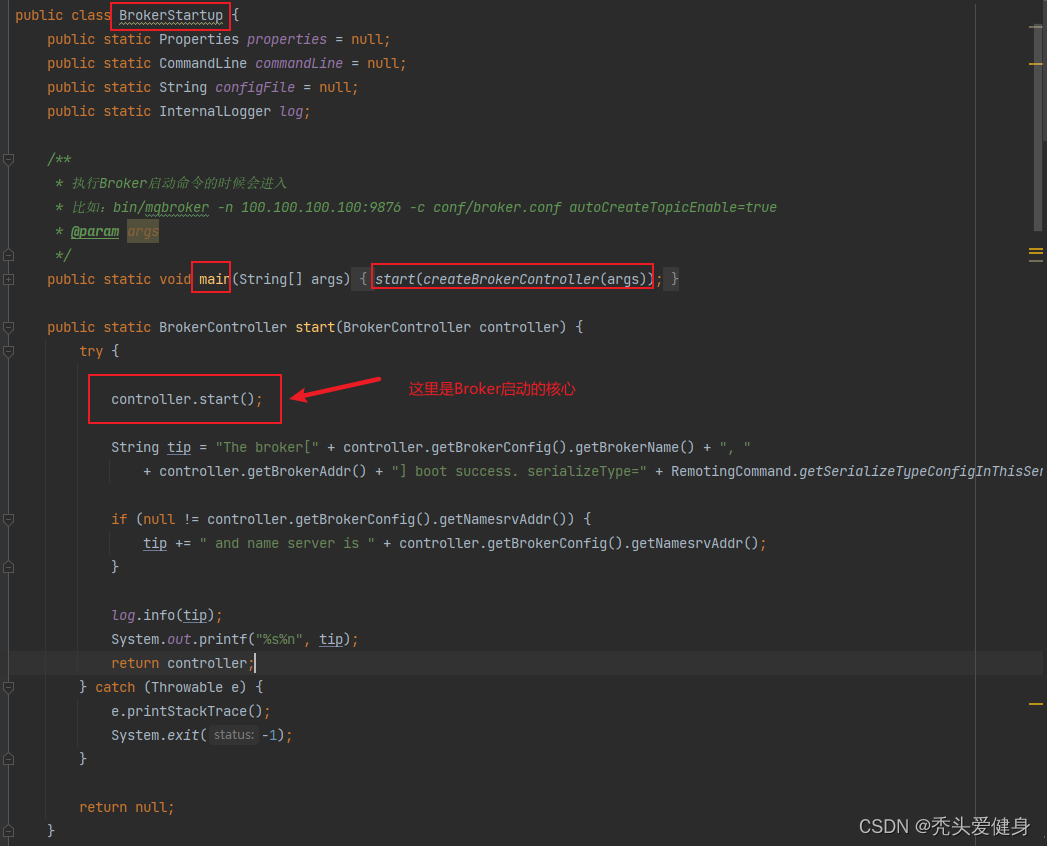This screenshot has width=1047, height=846.
Task: Click the "log" field name after InternalLogger
Action: click(291, 112)
